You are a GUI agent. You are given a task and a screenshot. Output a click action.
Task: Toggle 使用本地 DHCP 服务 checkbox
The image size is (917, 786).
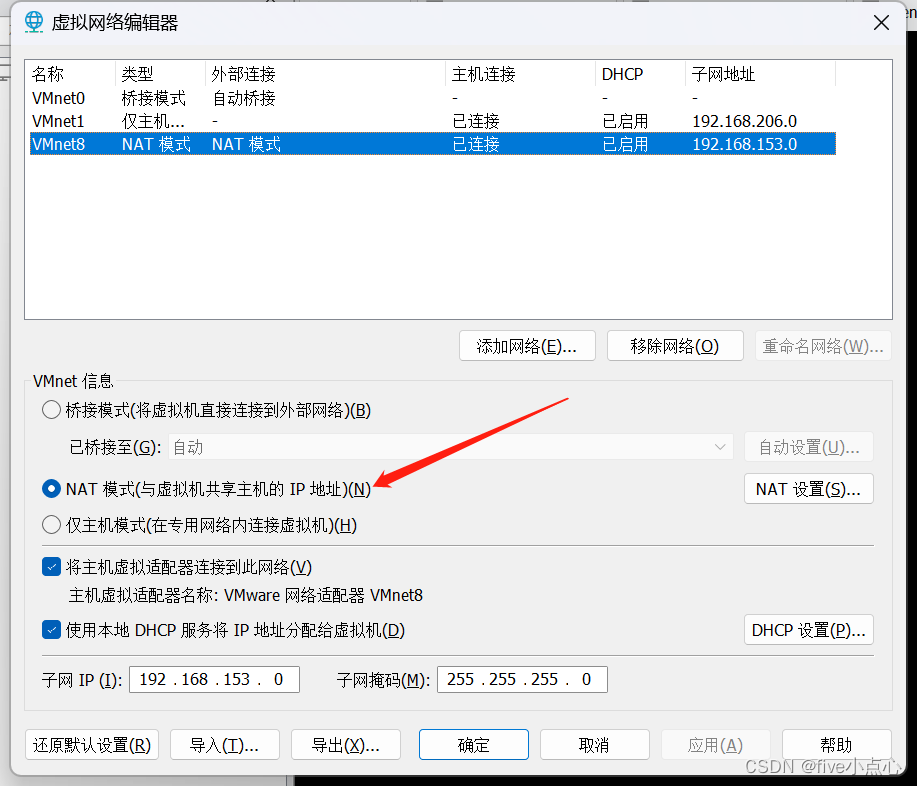click(51, 630)
